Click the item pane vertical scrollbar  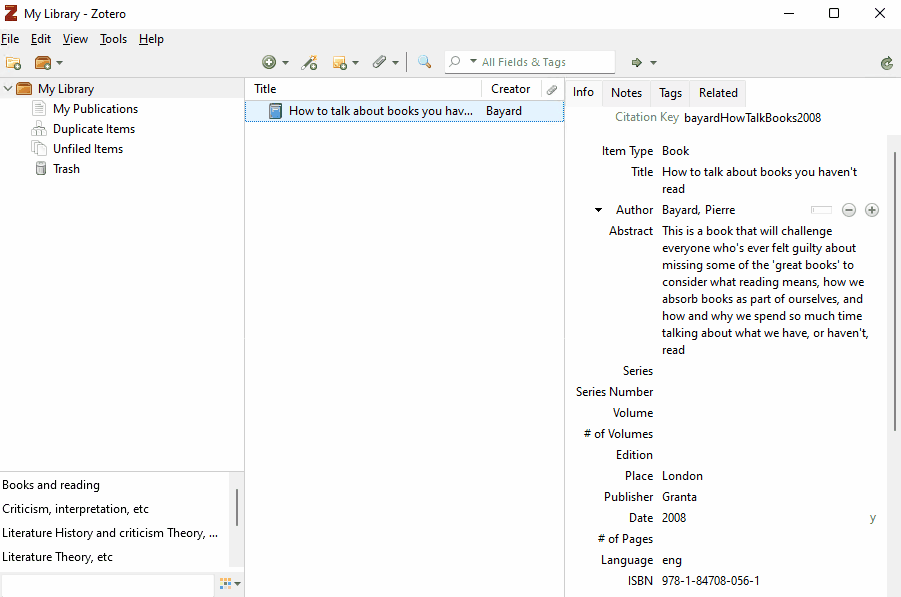tap(894, 291)
